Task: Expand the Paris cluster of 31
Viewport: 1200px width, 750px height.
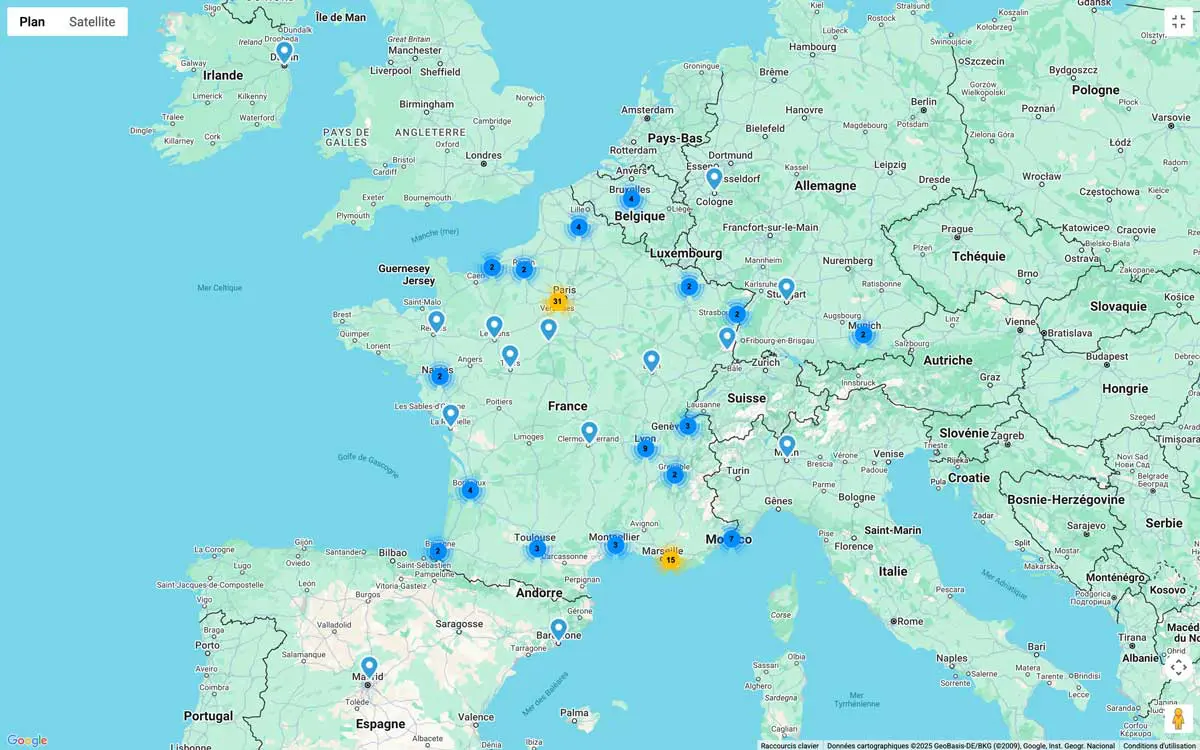Action: click(557, 301)
